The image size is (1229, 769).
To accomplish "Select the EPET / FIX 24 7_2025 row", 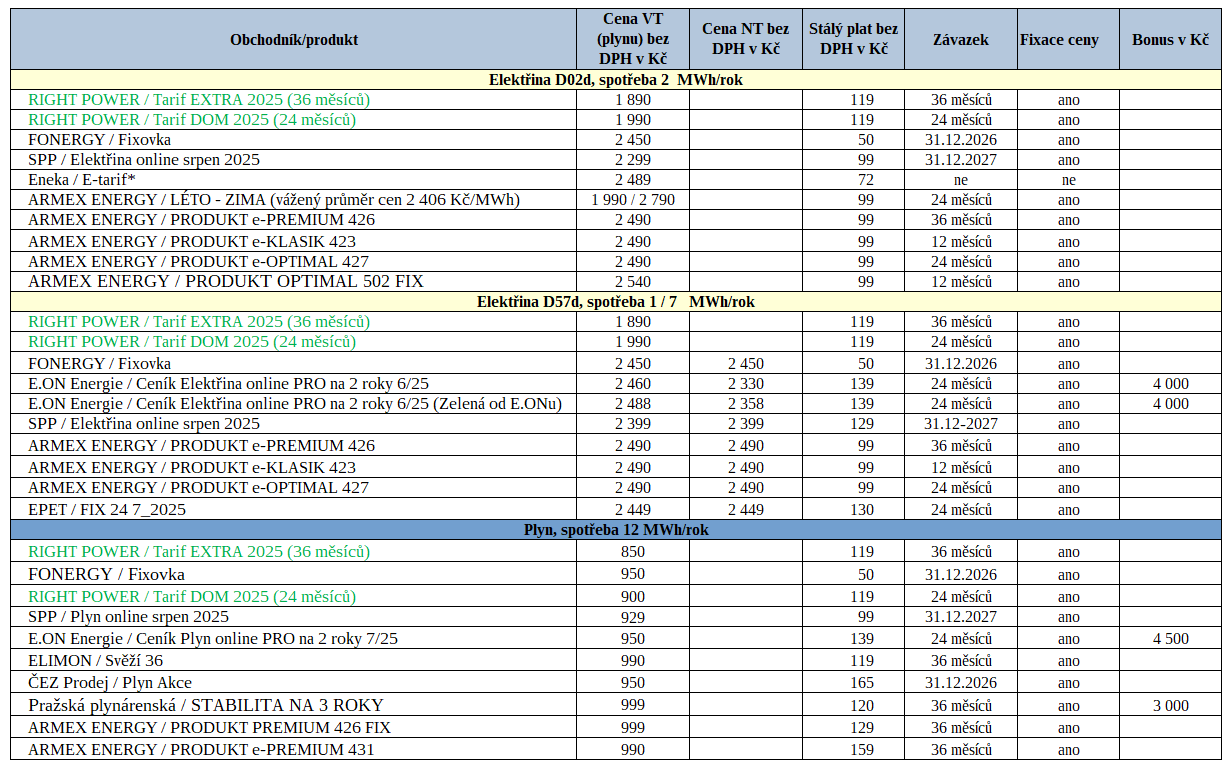I will tap(616, 509).
